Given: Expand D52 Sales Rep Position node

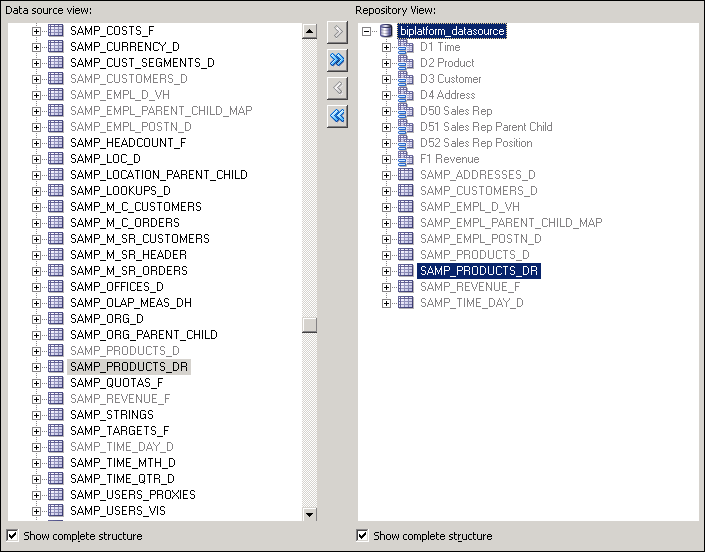Looking at the screenshot, I should point(386,143).
